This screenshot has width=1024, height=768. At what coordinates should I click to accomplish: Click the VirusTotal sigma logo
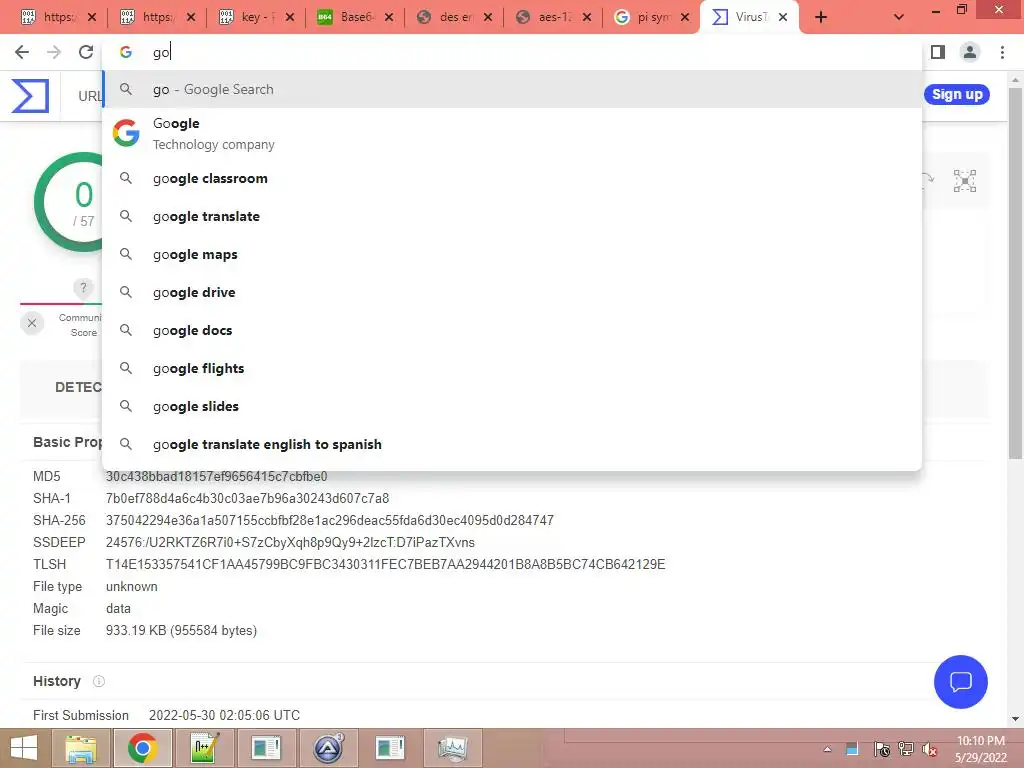point(31,95)
